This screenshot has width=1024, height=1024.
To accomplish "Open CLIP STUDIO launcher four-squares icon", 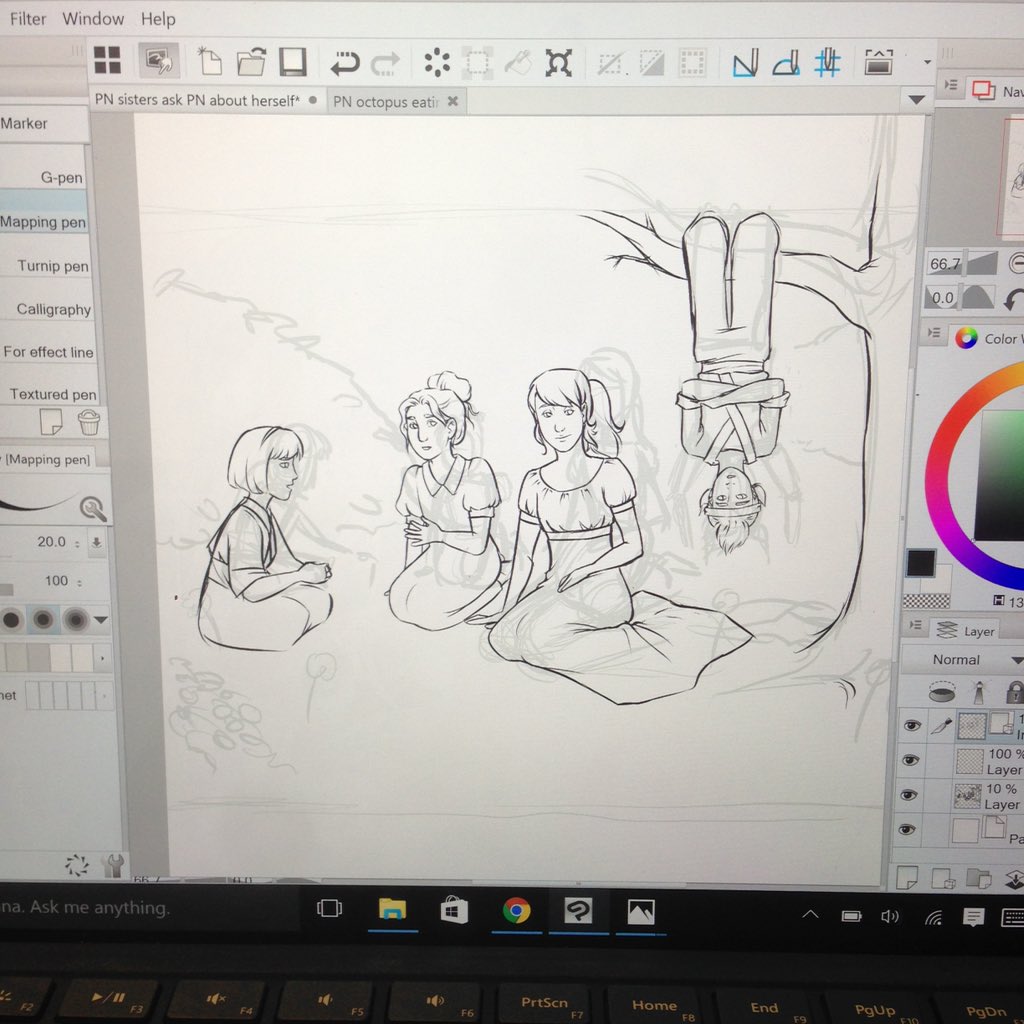I will pos(107,60).
